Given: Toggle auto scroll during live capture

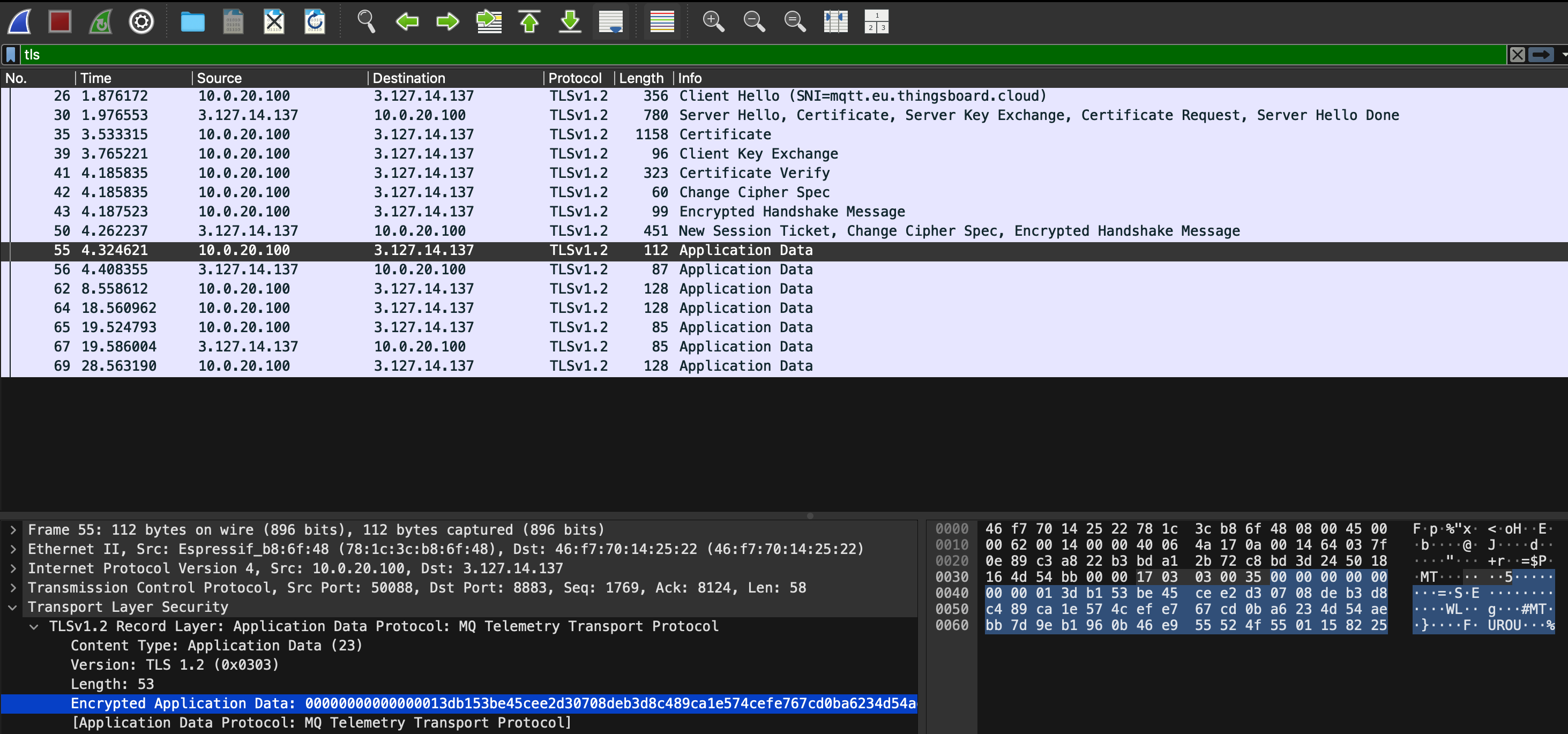Looking at the screenshot, I should [610, 22].
